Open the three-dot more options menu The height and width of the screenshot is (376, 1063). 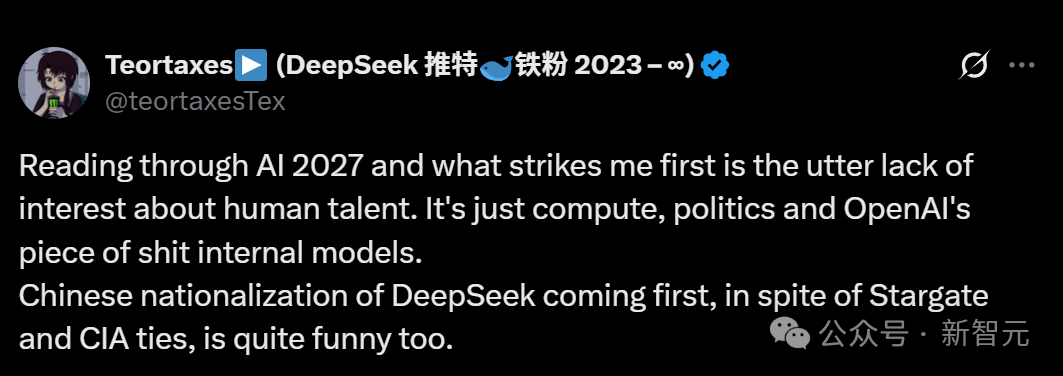point(1022,66)
